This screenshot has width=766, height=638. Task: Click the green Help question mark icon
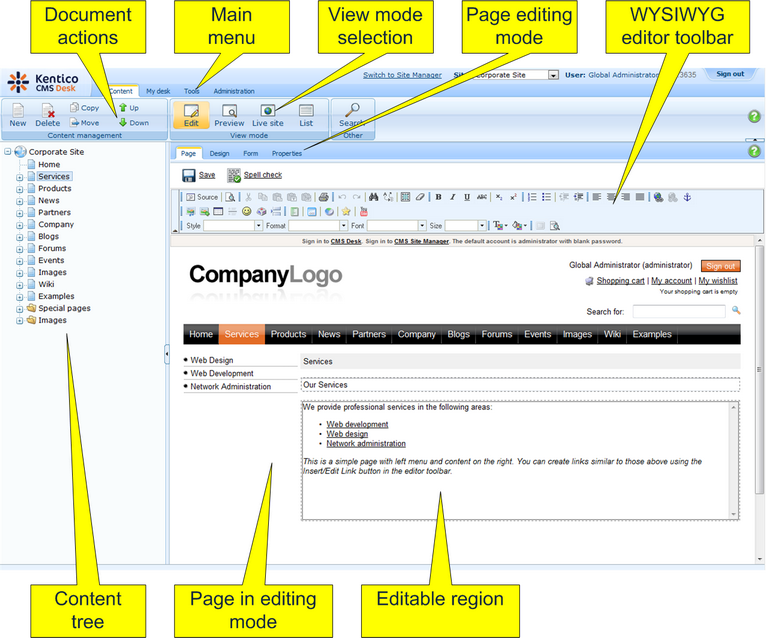point(754,117)
